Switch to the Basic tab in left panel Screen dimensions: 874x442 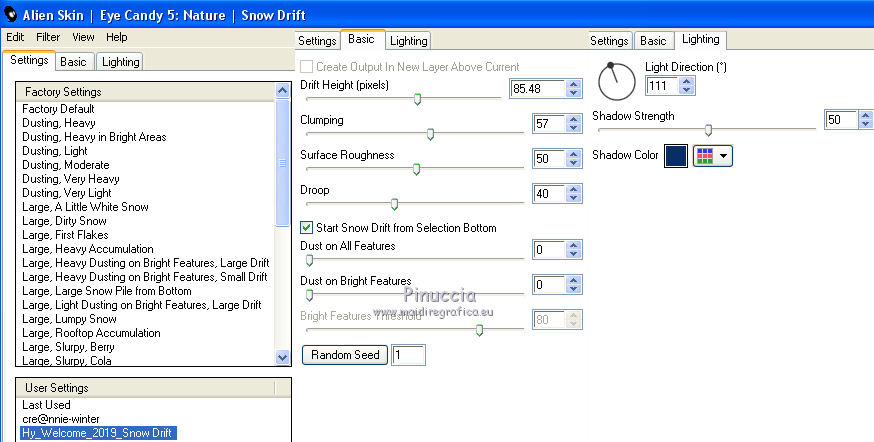click(73, 62)
